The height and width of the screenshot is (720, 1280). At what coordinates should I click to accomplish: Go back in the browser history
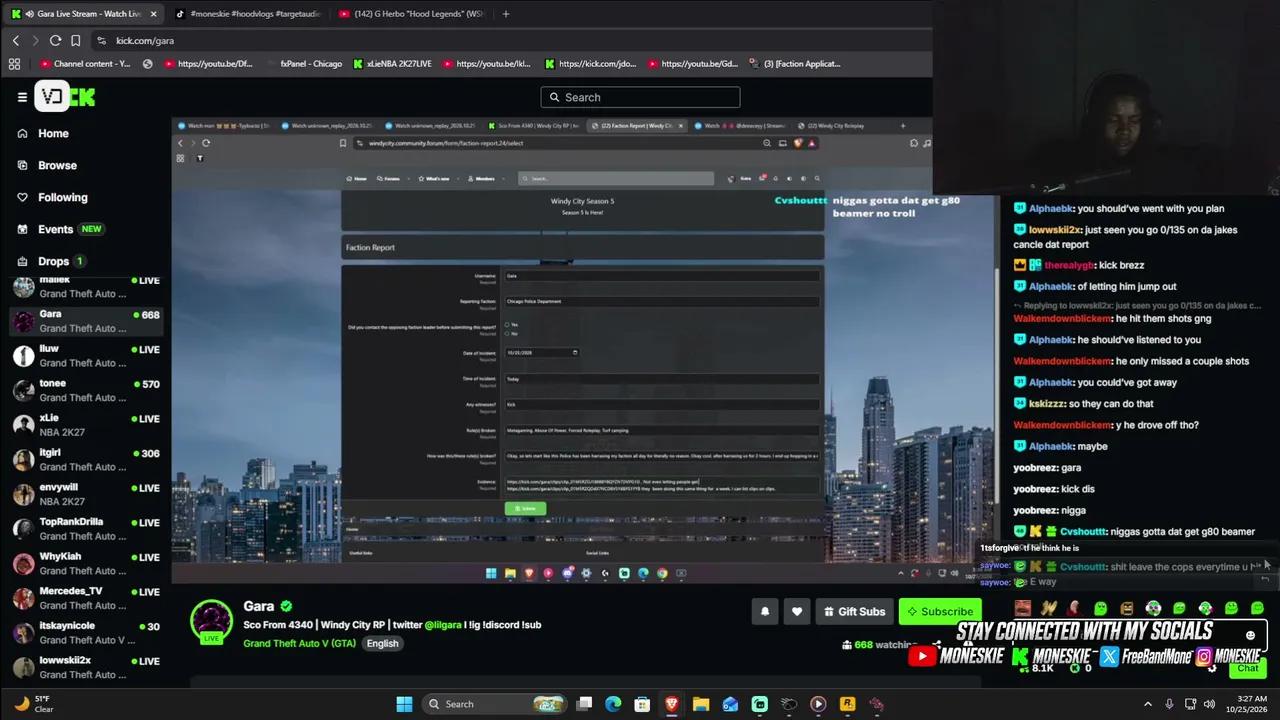16,40
